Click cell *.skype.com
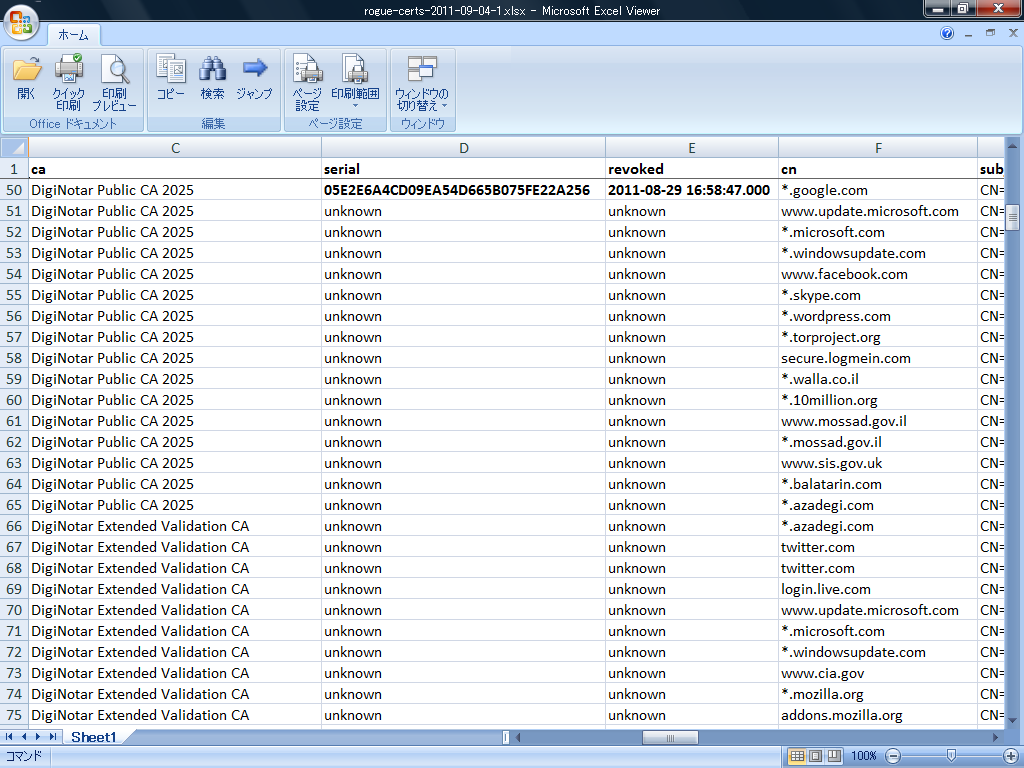 [x=878, y=295]
